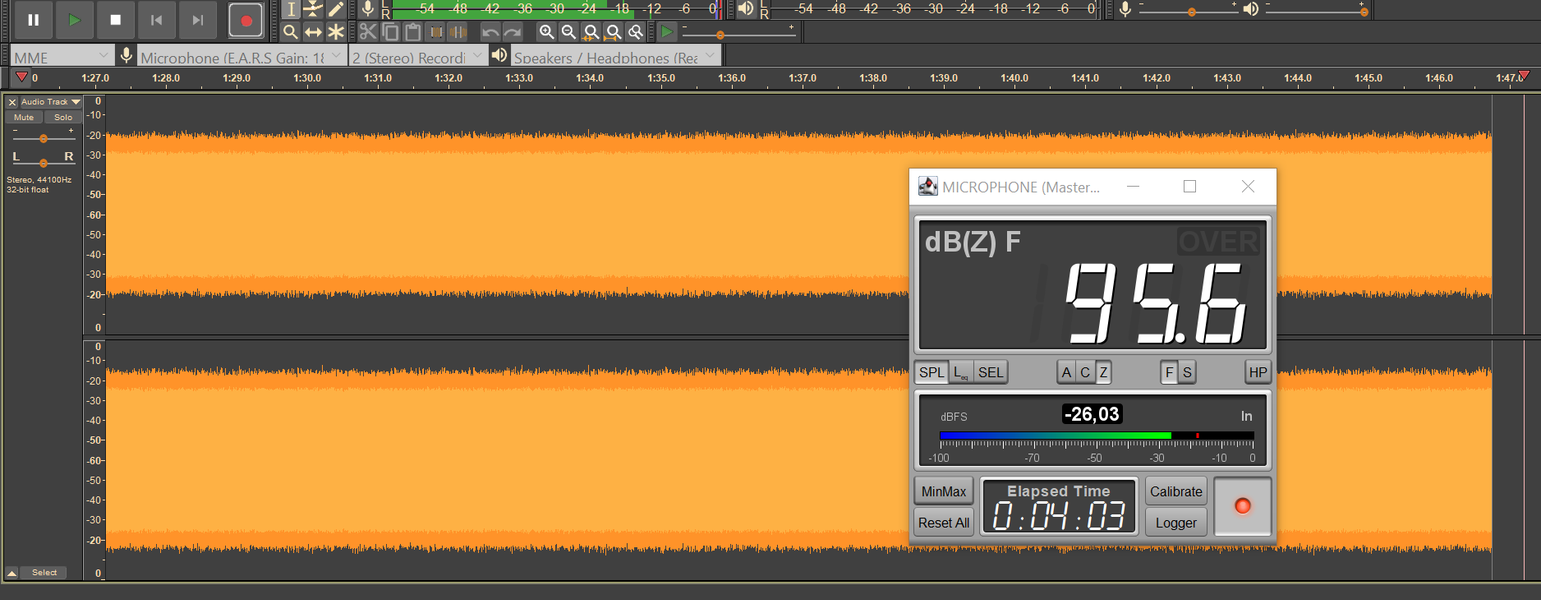
Task: Click the Calibrate button in the meter
Action: 1176,491
